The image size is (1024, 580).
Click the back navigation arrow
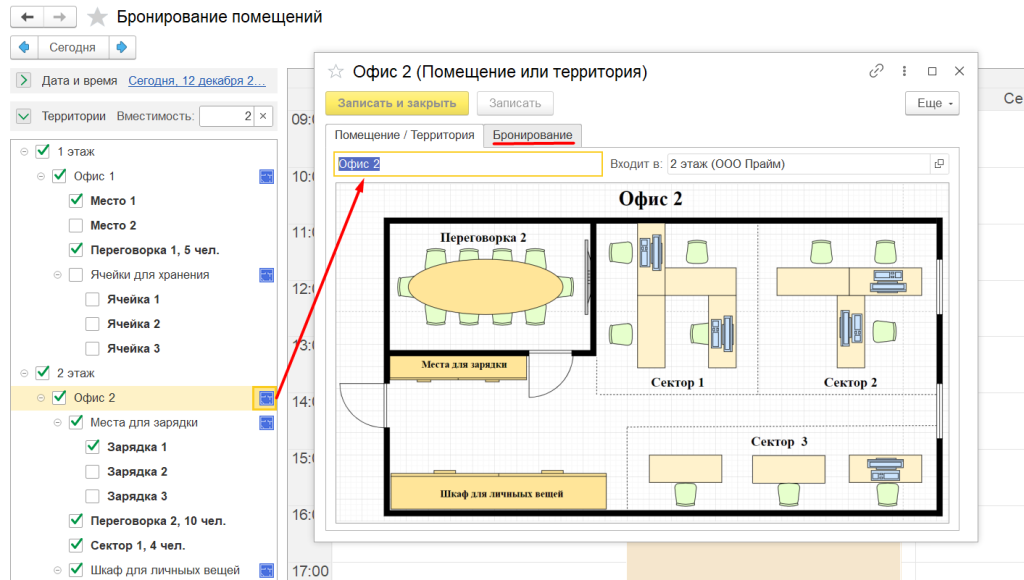pos(27,18)
